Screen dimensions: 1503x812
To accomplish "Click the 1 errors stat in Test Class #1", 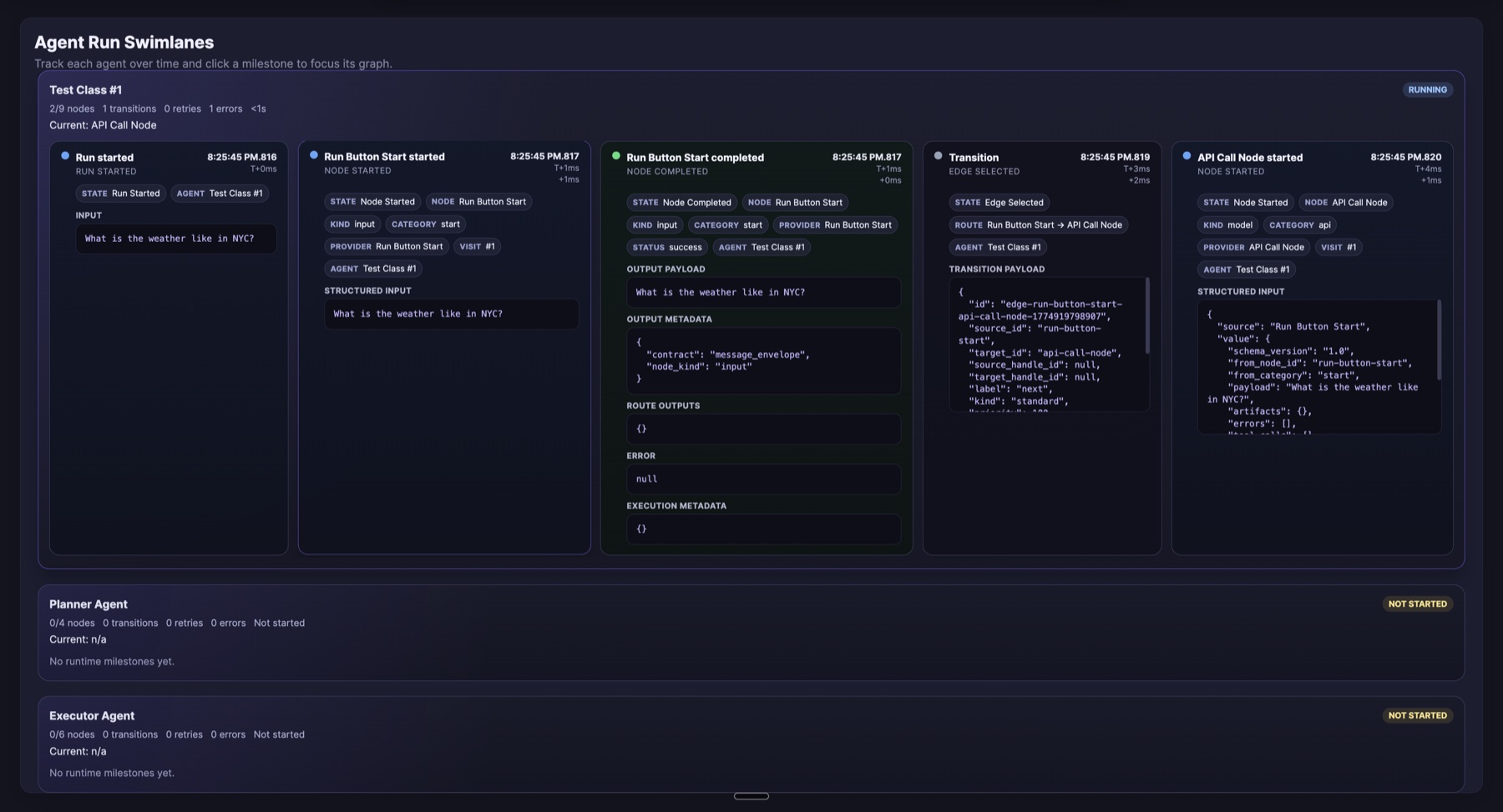I will pos(225,108).
